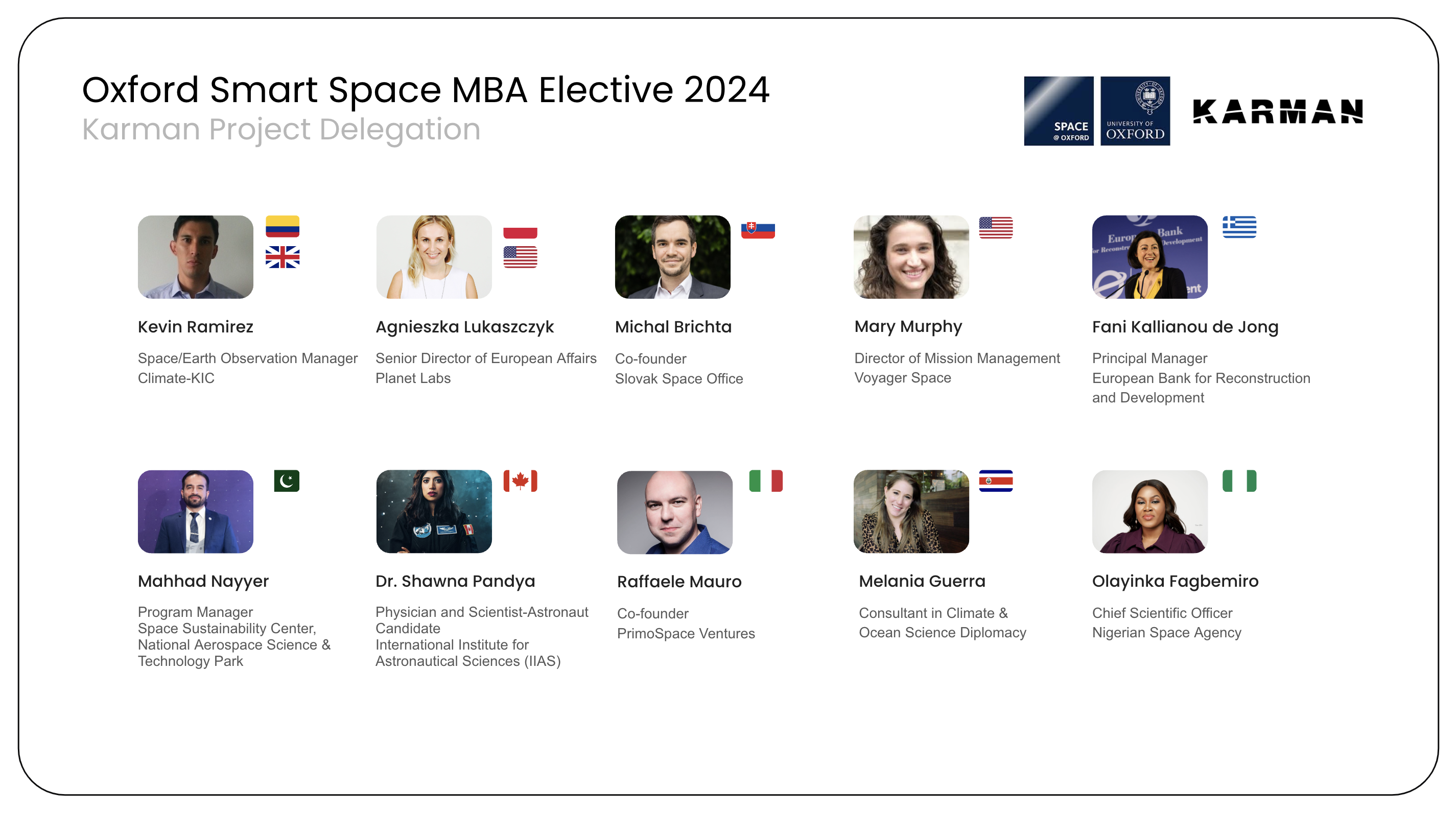This screenshot has height=814, width=1456.
Task: Click the Oxford Smart Space MBA Elective title
Action: tap(426, 90)
